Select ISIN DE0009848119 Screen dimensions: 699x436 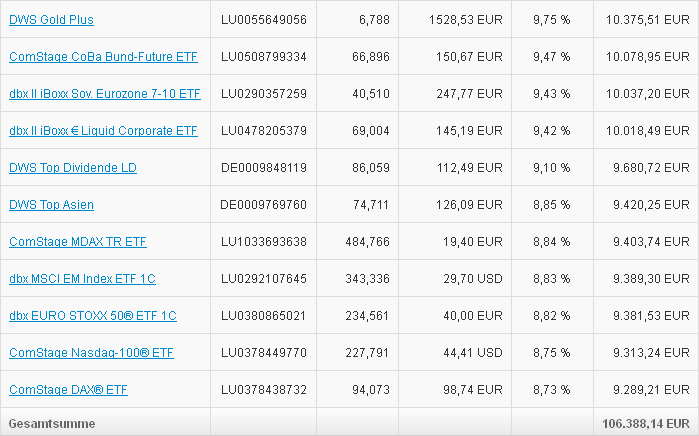(x=264, y=168)
